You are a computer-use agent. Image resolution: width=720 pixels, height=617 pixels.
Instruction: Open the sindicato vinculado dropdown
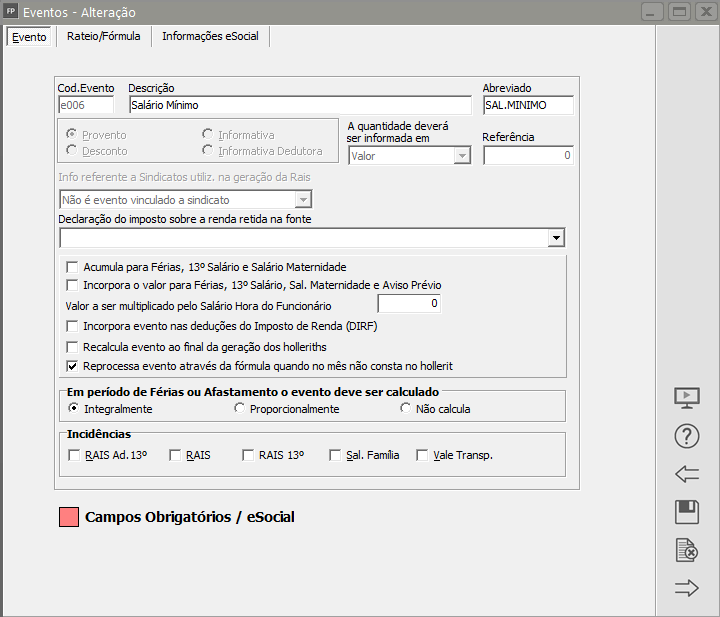click(x=302, y=200)
